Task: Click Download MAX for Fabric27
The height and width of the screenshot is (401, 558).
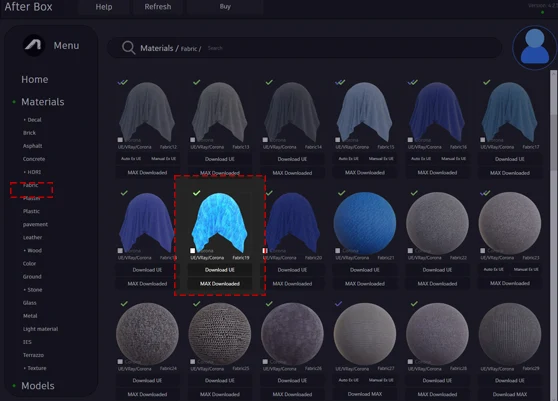Action: pyautogui.click(x=365, y=394)
